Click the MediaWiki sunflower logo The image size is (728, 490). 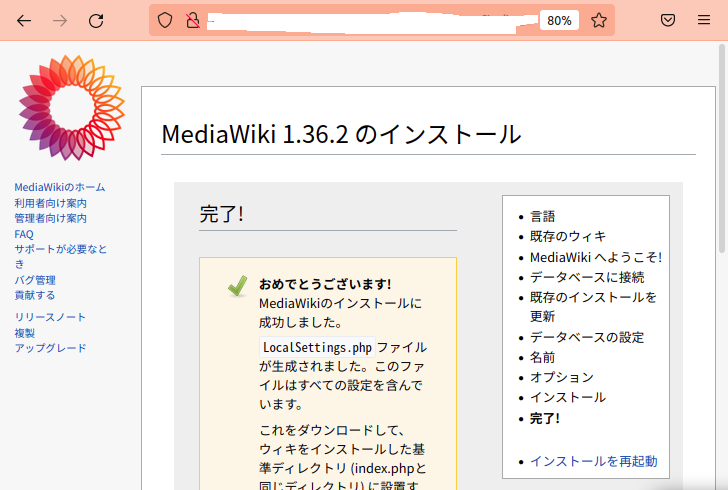72,108
